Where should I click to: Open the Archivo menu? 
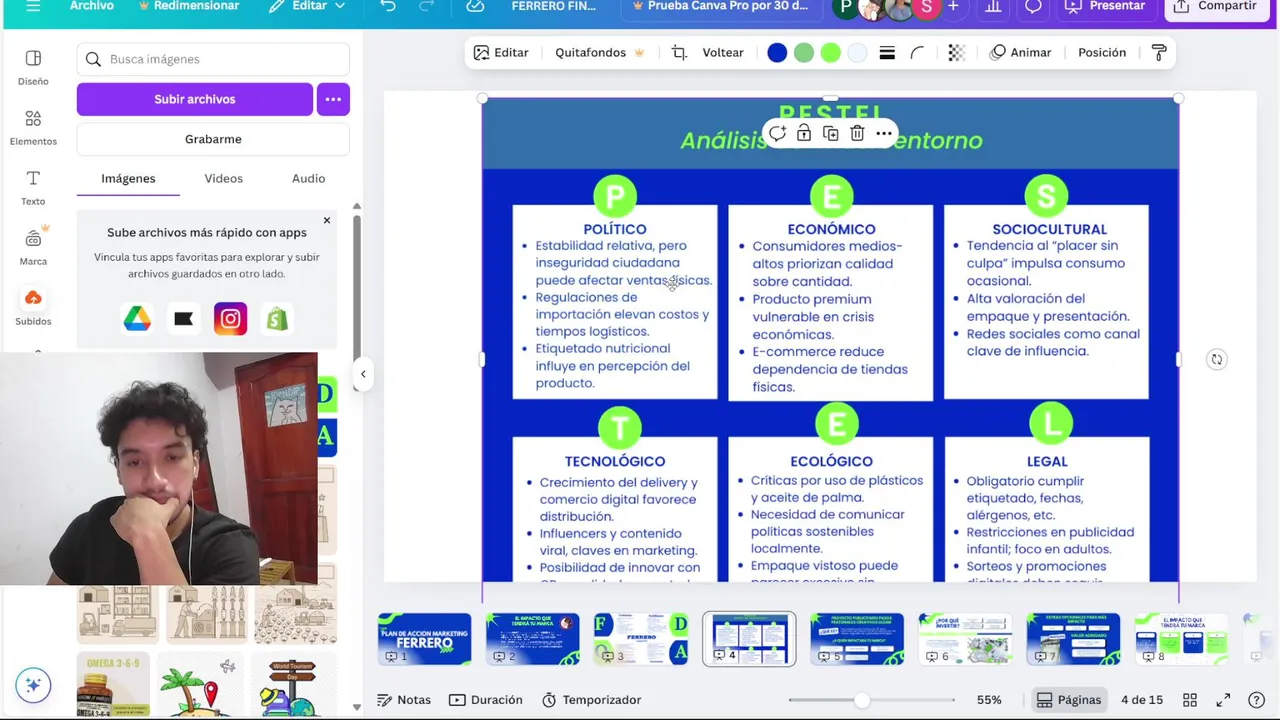91,6
